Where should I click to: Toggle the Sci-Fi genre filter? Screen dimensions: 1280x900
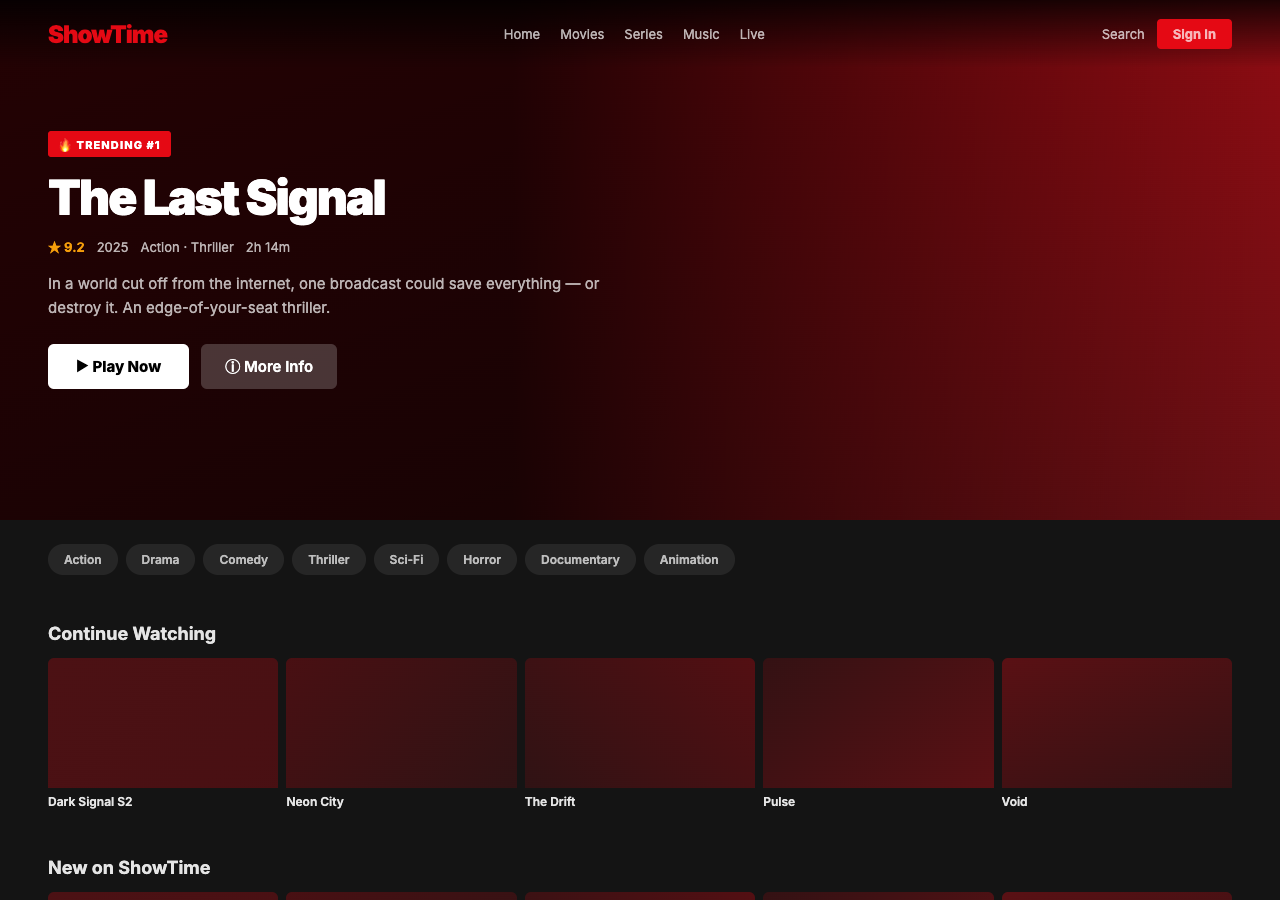(406, 560)
